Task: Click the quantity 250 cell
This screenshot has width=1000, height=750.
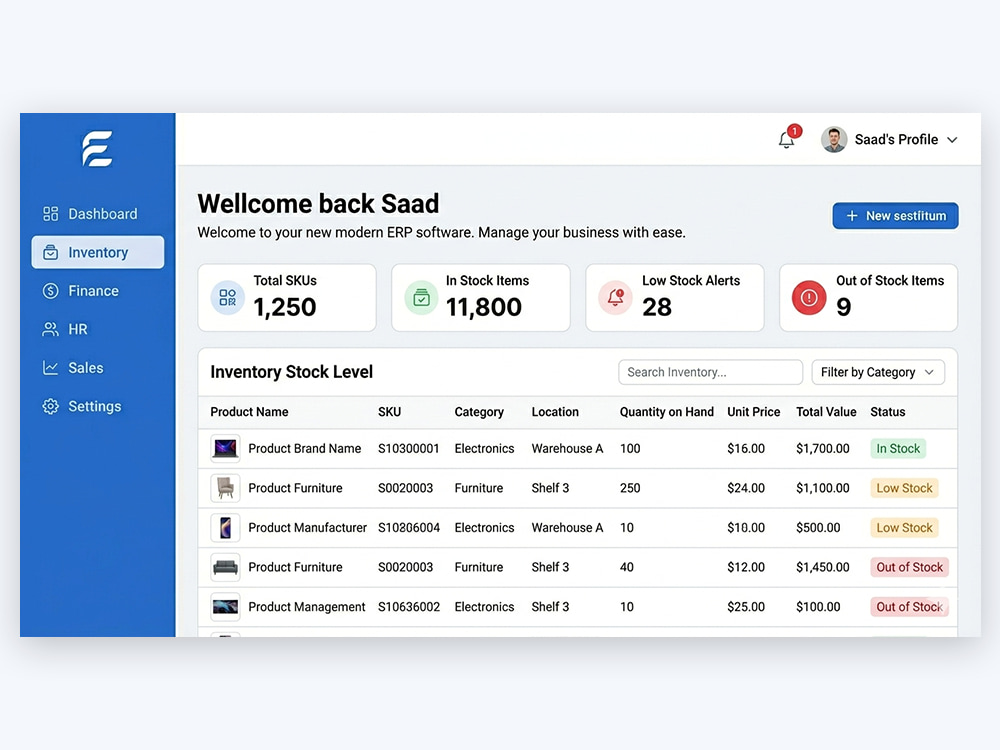Action: click(630, 488)
